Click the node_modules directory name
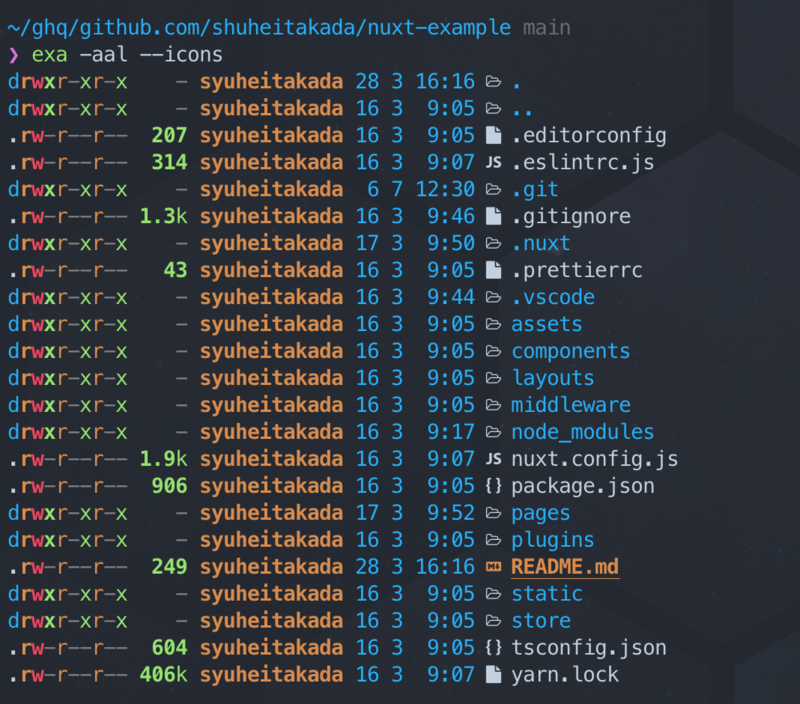 point(583,433)
